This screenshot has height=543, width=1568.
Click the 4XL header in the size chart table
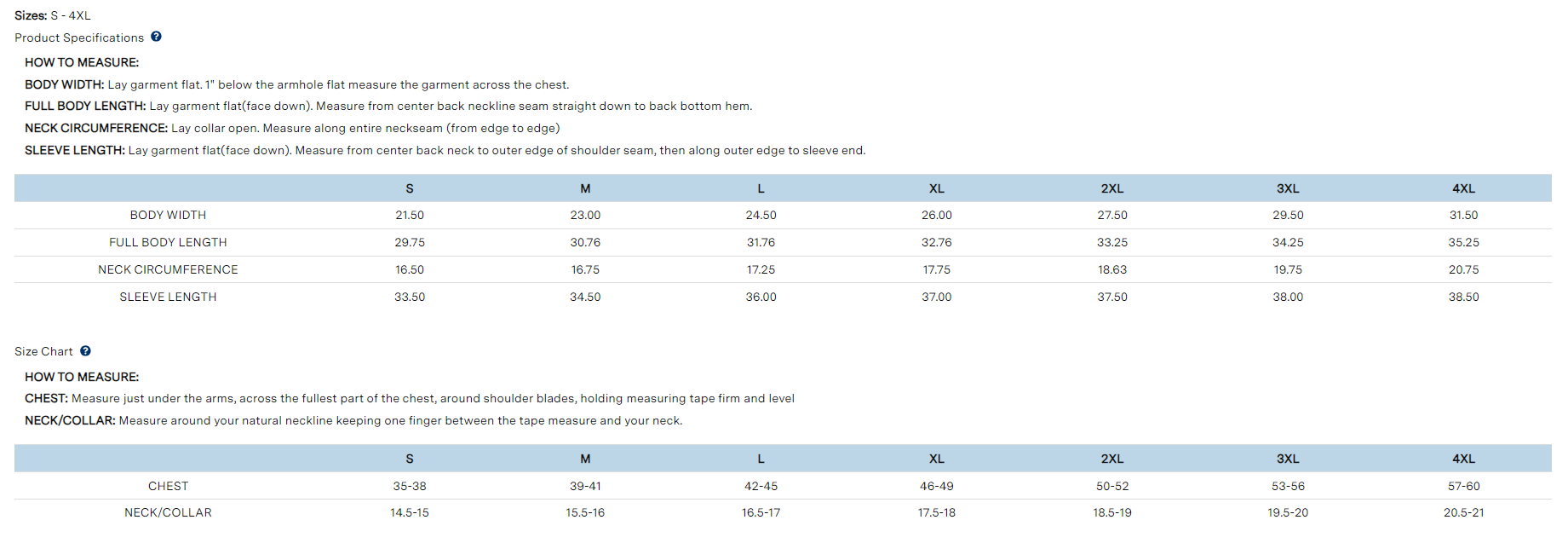(x=1463, y=459)
